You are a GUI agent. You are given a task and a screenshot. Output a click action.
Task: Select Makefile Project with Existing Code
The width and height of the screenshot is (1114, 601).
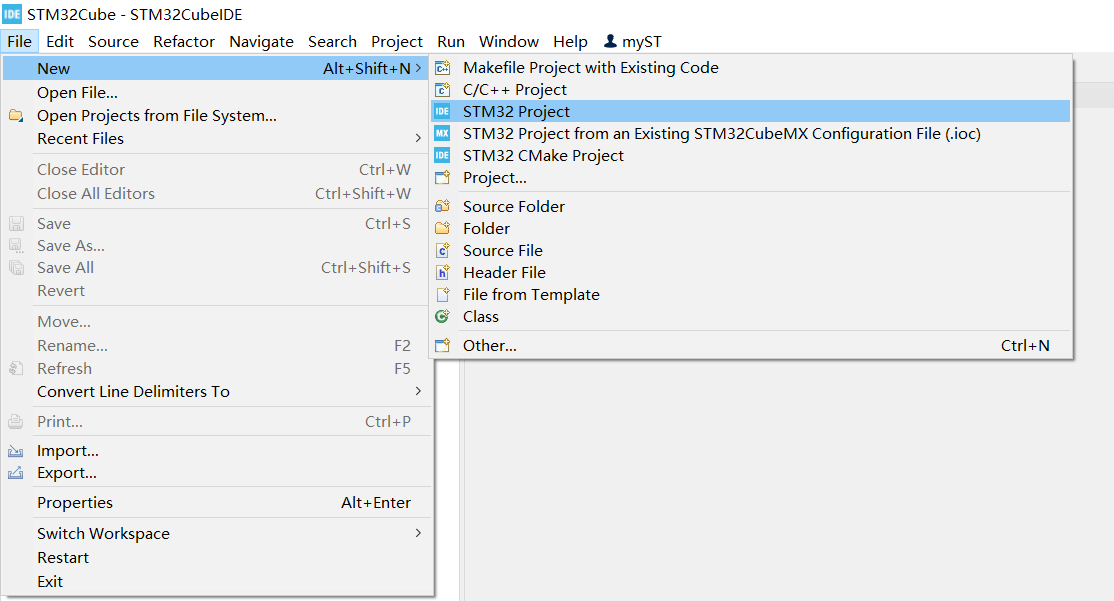click(x=750, y=67)
